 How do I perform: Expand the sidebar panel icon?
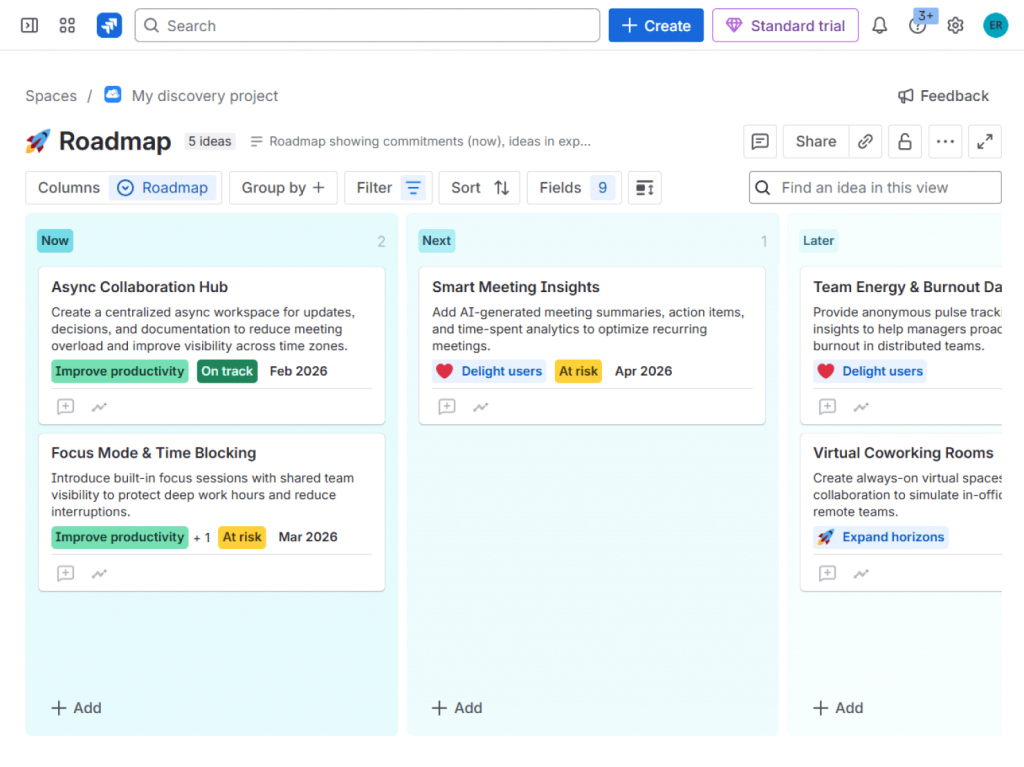click(29, 25)
